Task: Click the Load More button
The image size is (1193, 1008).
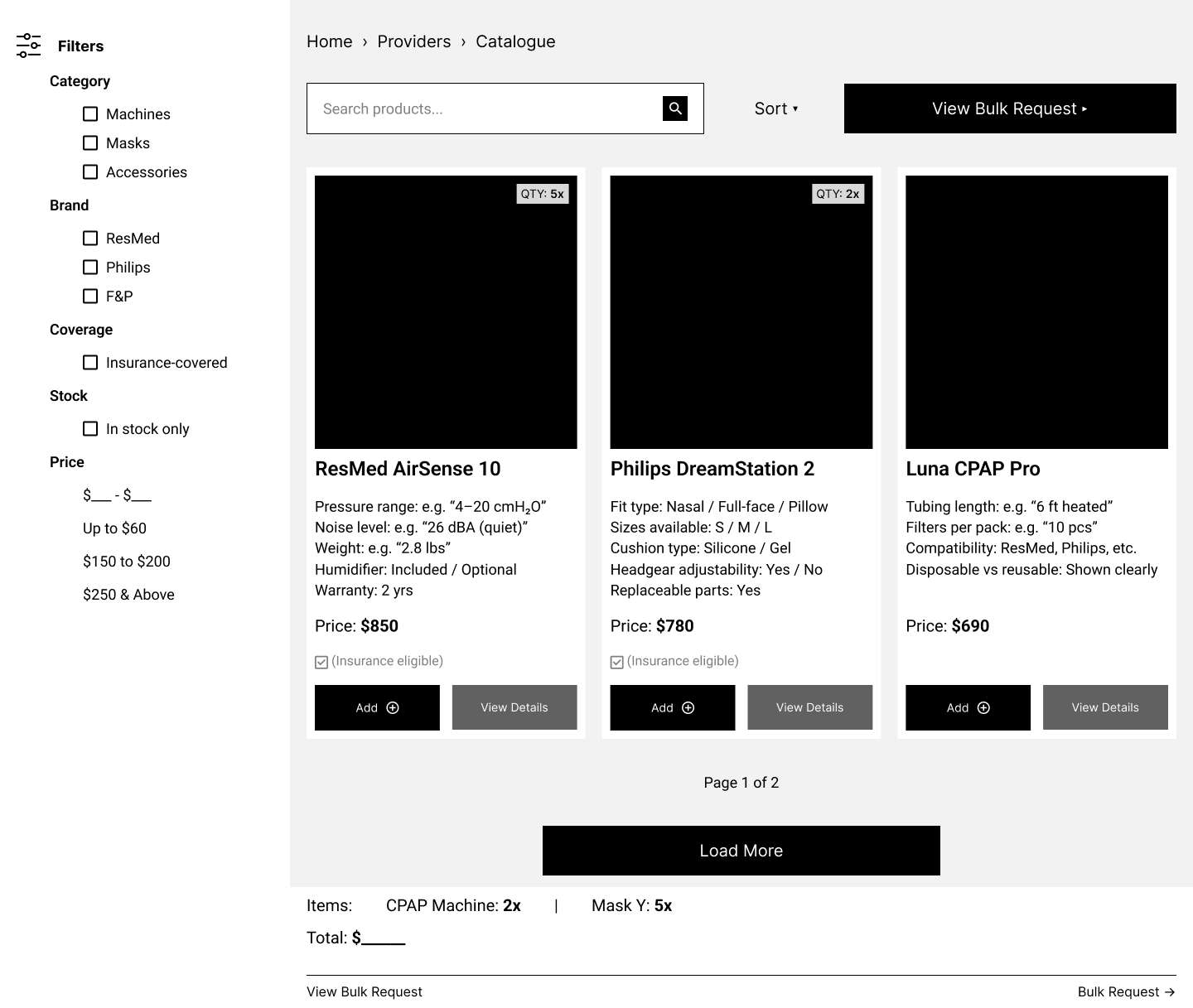Action: tap(741, 851)
